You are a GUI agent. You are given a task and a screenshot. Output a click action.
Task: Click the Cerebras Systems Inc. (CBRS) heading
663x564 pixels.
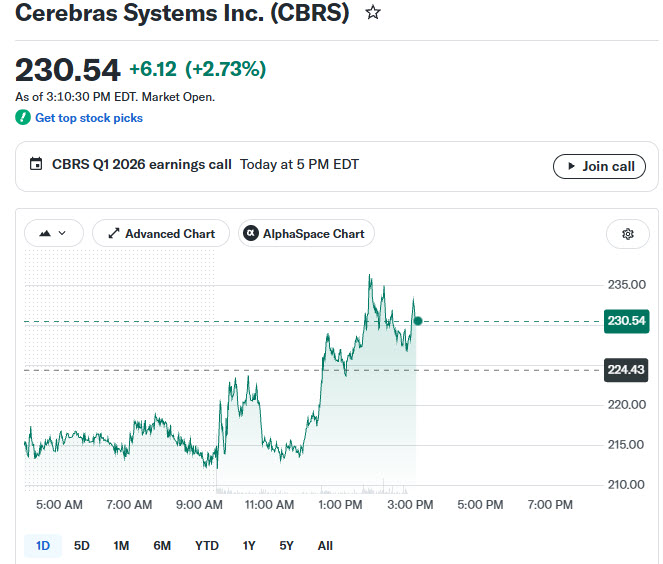182,13
